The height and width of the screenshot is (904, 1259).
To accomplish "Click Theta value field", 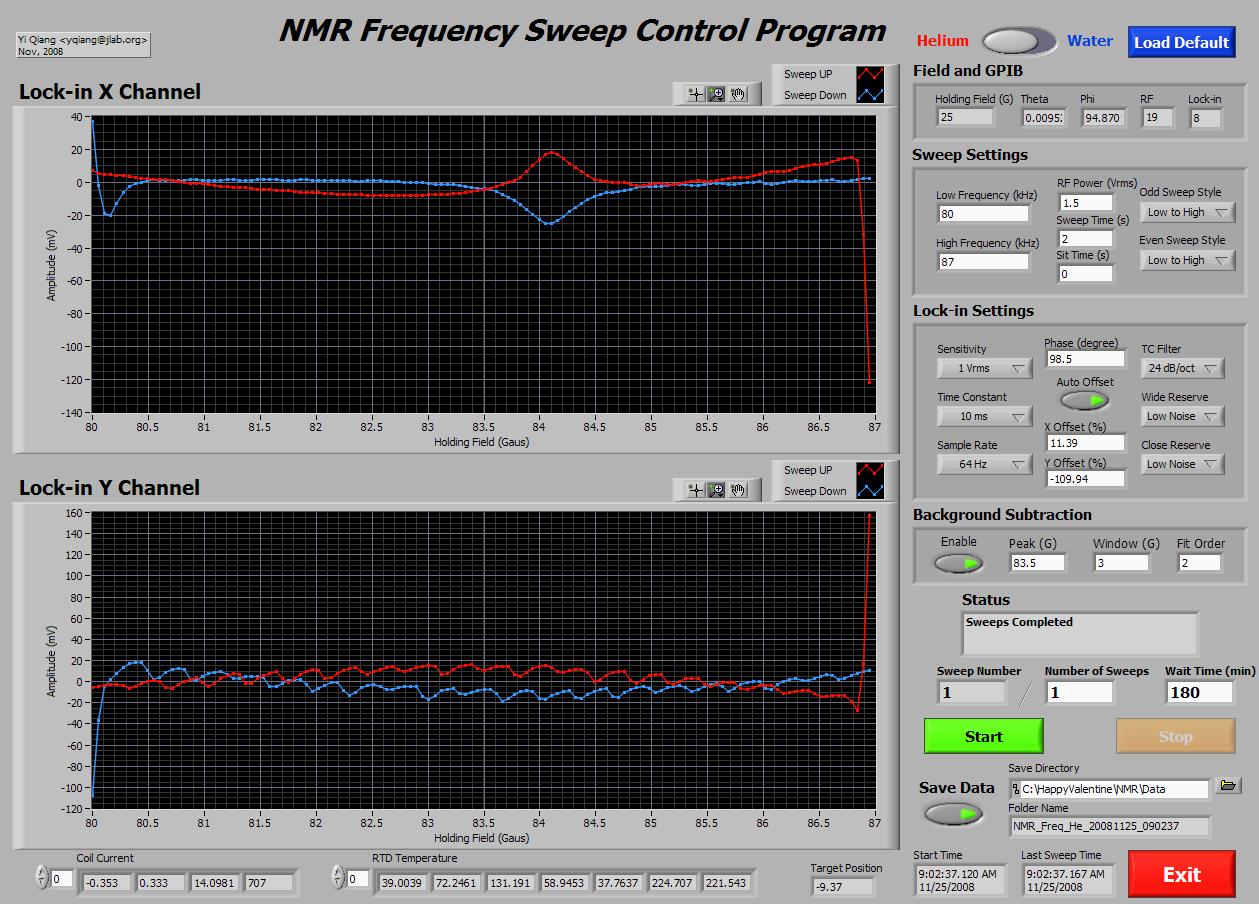I will pos(1045,117).
